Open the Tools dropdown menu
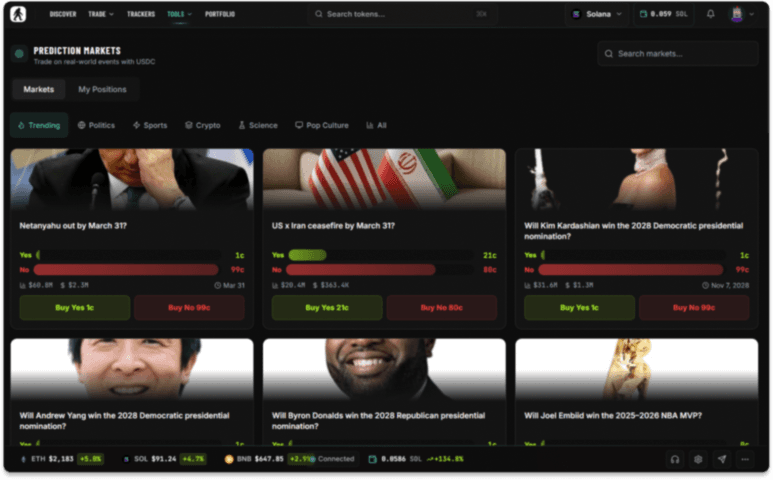Viewport: 773px width, 480px height. 179,14
